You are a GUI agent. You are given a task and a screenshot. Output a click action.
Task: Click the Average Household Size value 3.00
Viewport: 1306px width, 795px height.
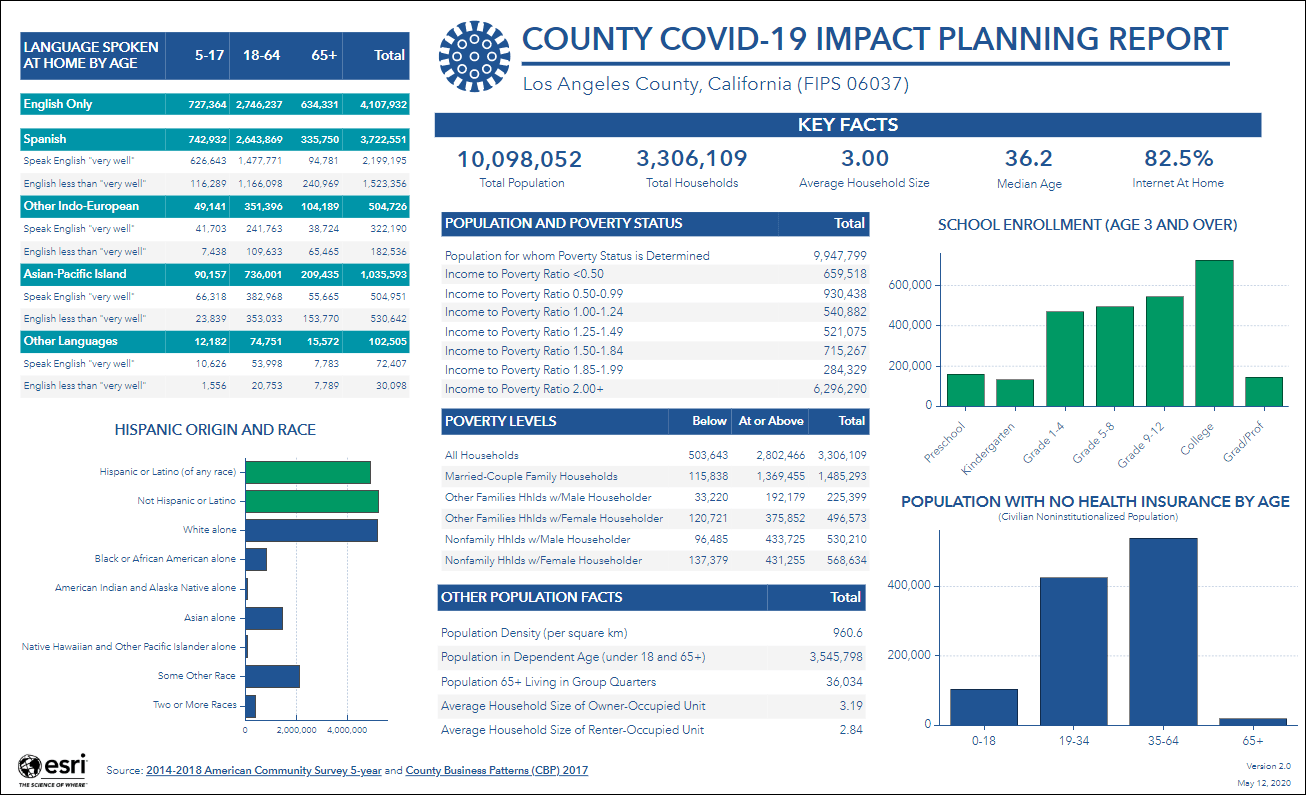864,159
